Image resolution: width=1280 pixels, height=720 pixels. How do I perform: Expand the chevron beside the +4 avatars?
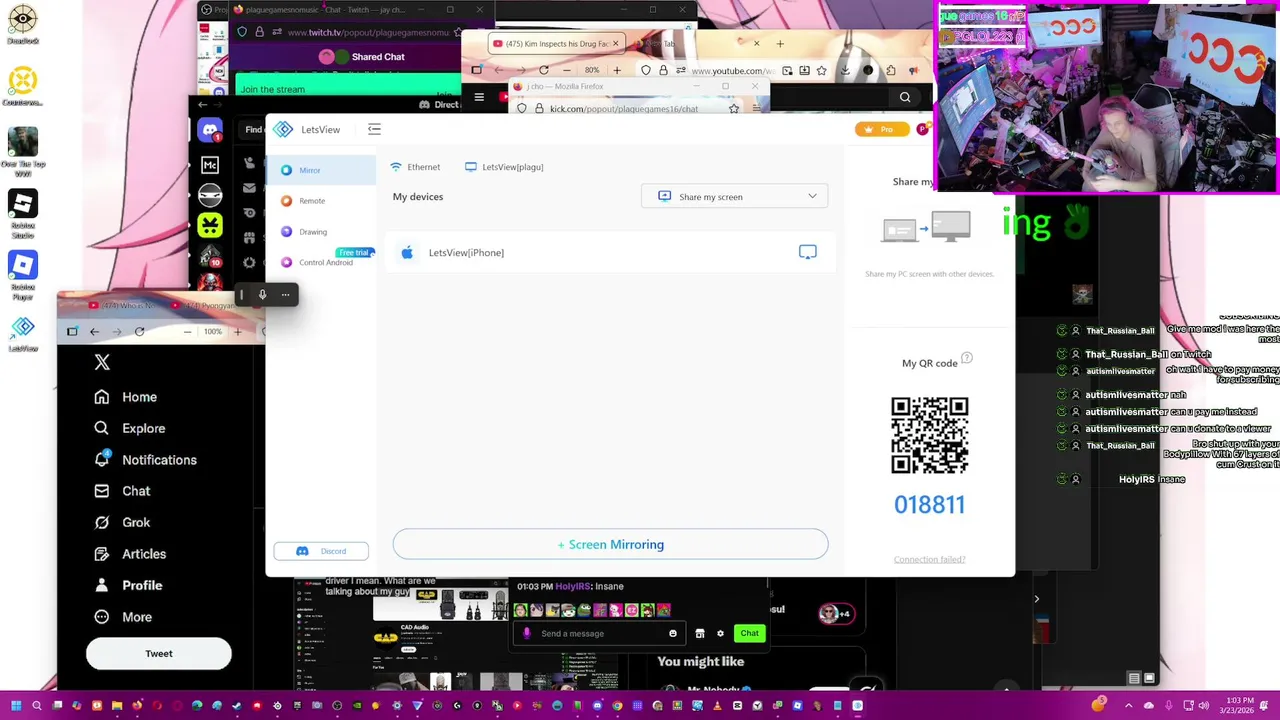pos(1037,600)
